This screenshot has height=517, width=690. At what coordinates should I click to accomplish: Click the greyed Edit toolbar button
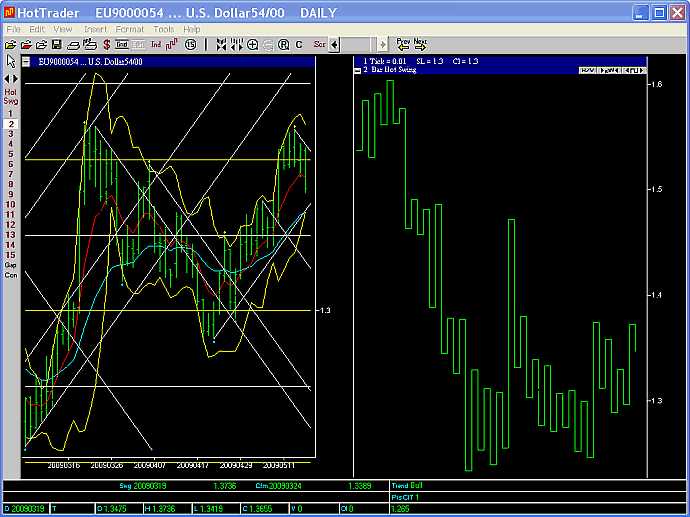pyautogui.click(x=138, y=44)
